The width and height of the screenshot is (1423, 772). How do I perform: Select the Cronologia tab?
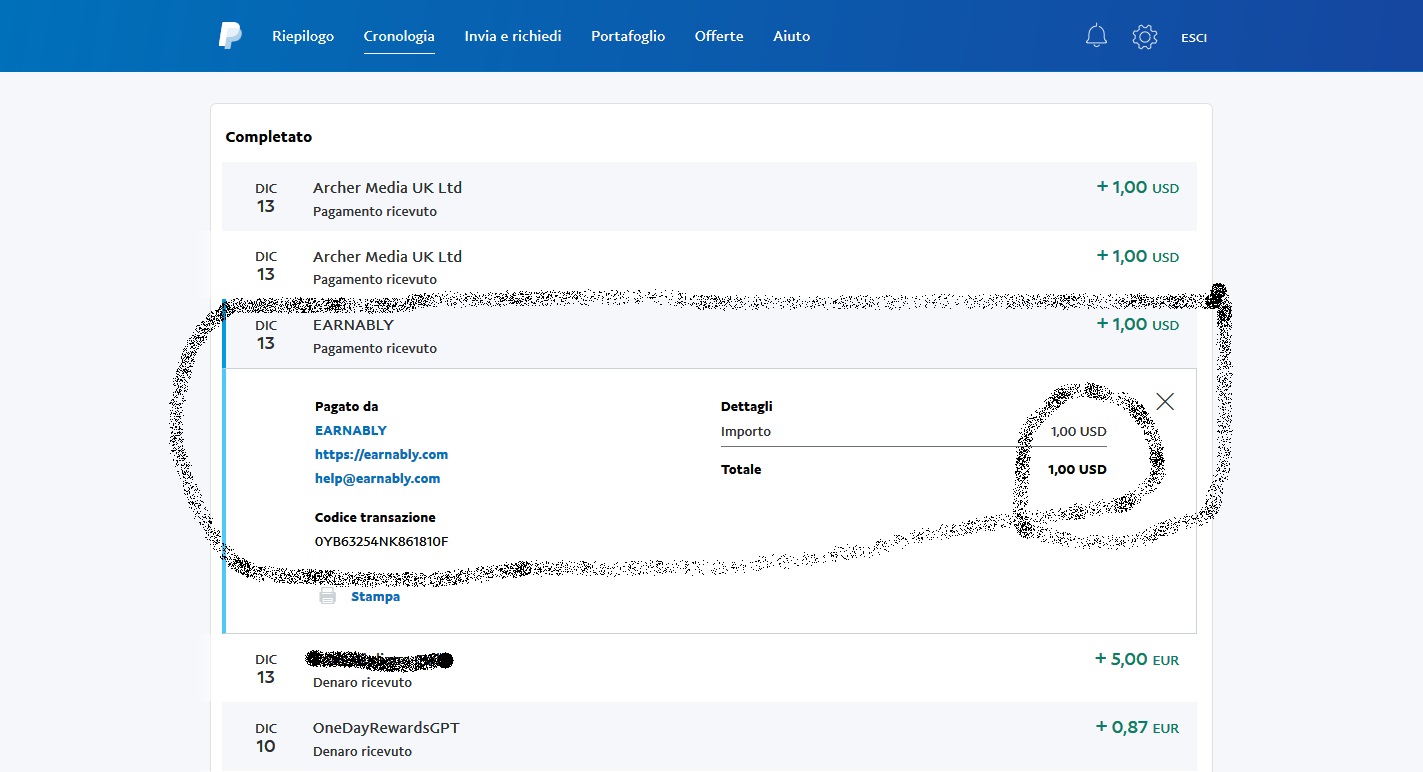pyautogui.click(x=399, y=36)
